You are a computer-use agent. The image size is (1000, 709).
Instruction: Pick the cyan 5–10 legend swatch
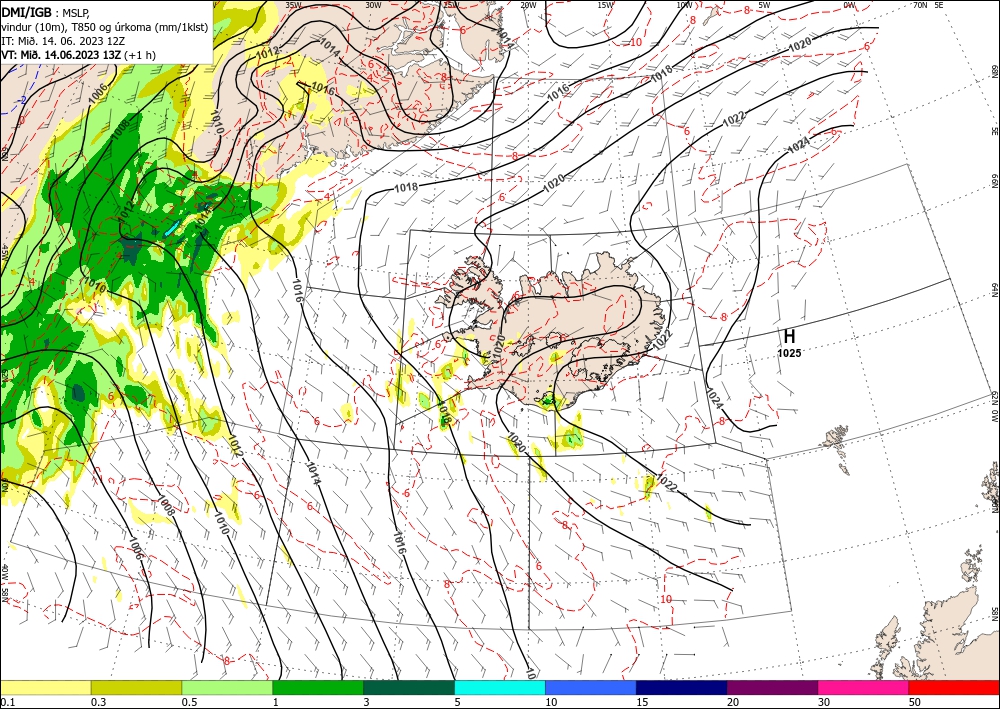coord(499,688)
